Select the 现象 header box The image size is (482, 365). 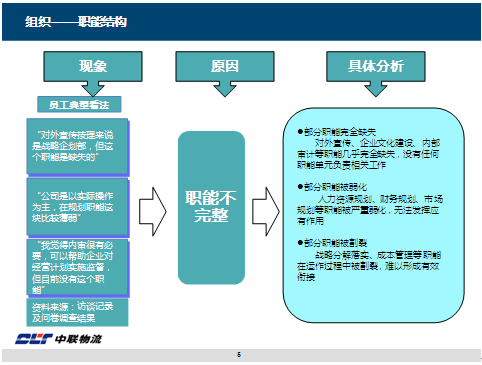93,66
